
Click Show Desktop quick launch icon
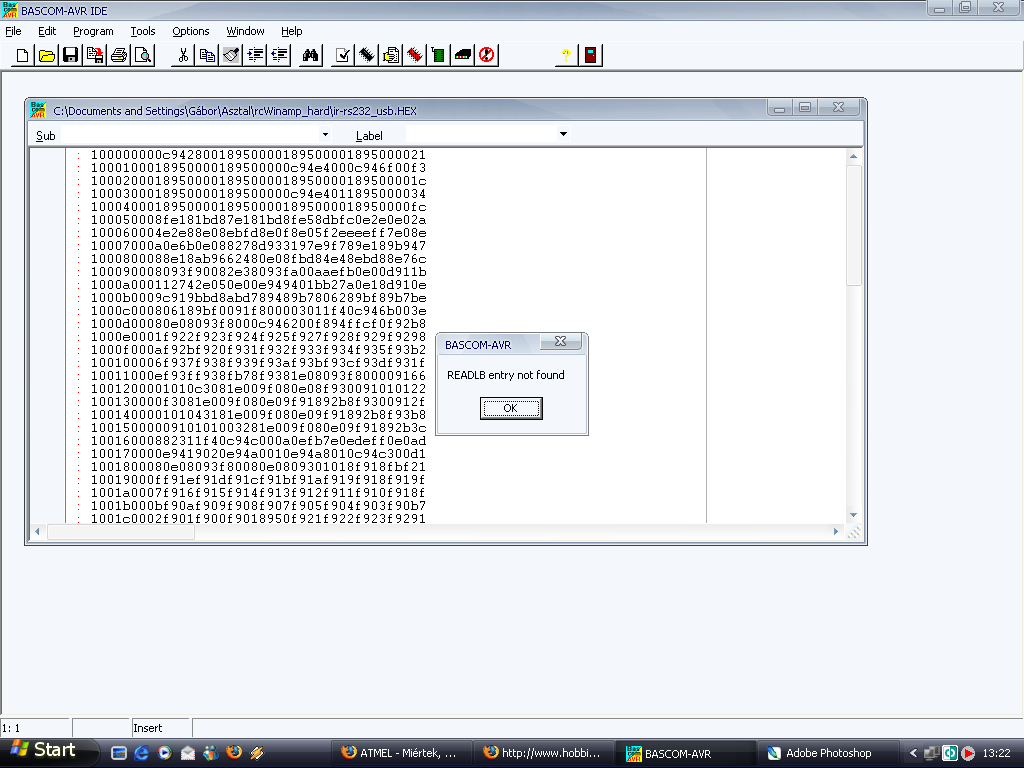pyautogui.click(x=118, y=753)
